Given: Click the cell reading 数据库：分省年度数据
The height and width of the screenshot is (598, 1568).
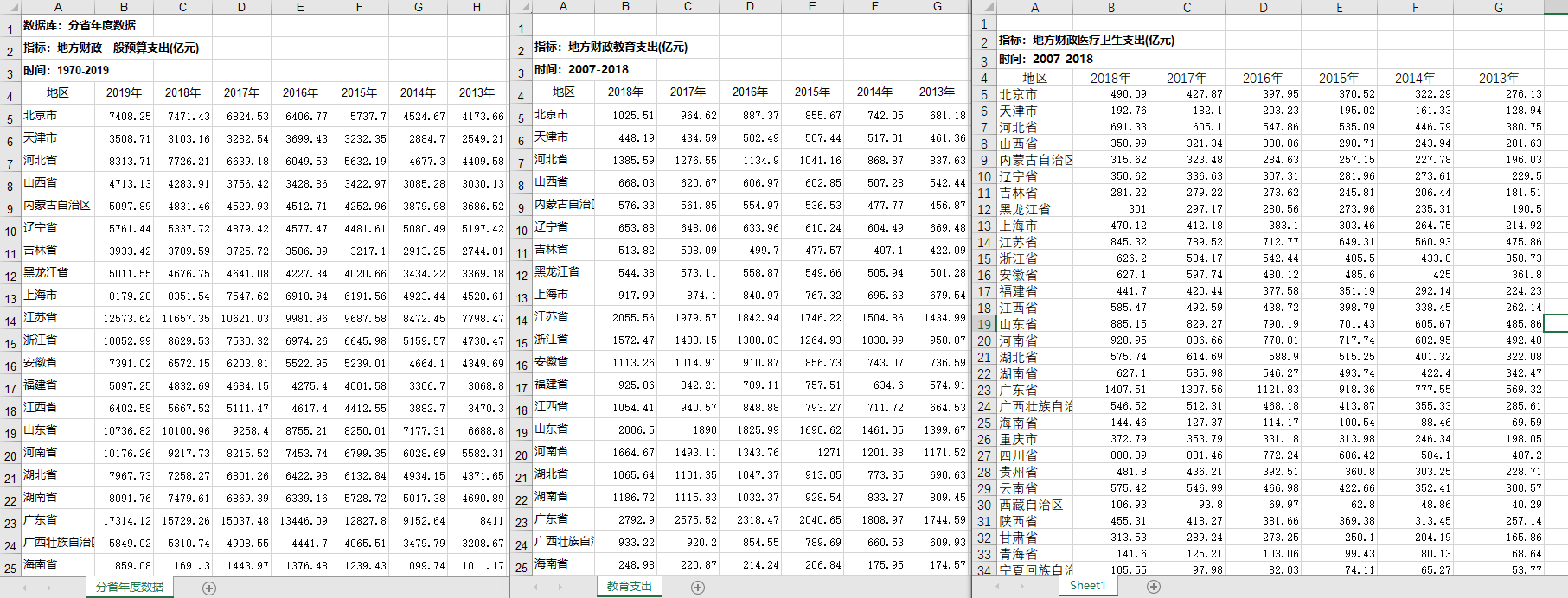Looking at the screenshot, I should (80, 26).
